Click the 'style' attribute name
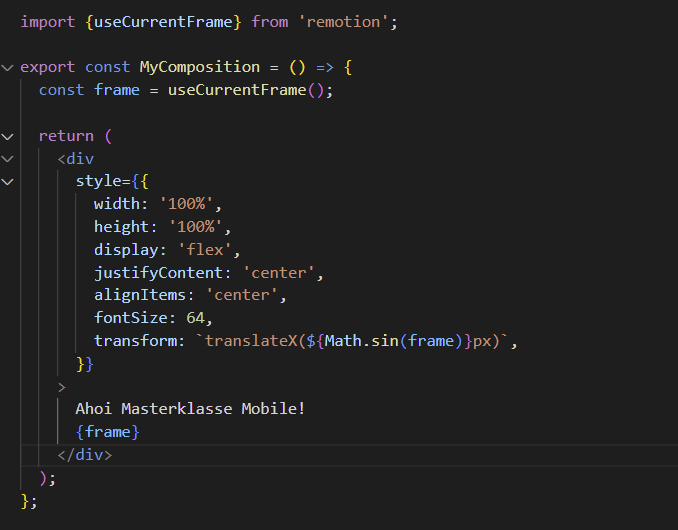The height and width of the screenshot is (530, 678). (x=99, y=181)
